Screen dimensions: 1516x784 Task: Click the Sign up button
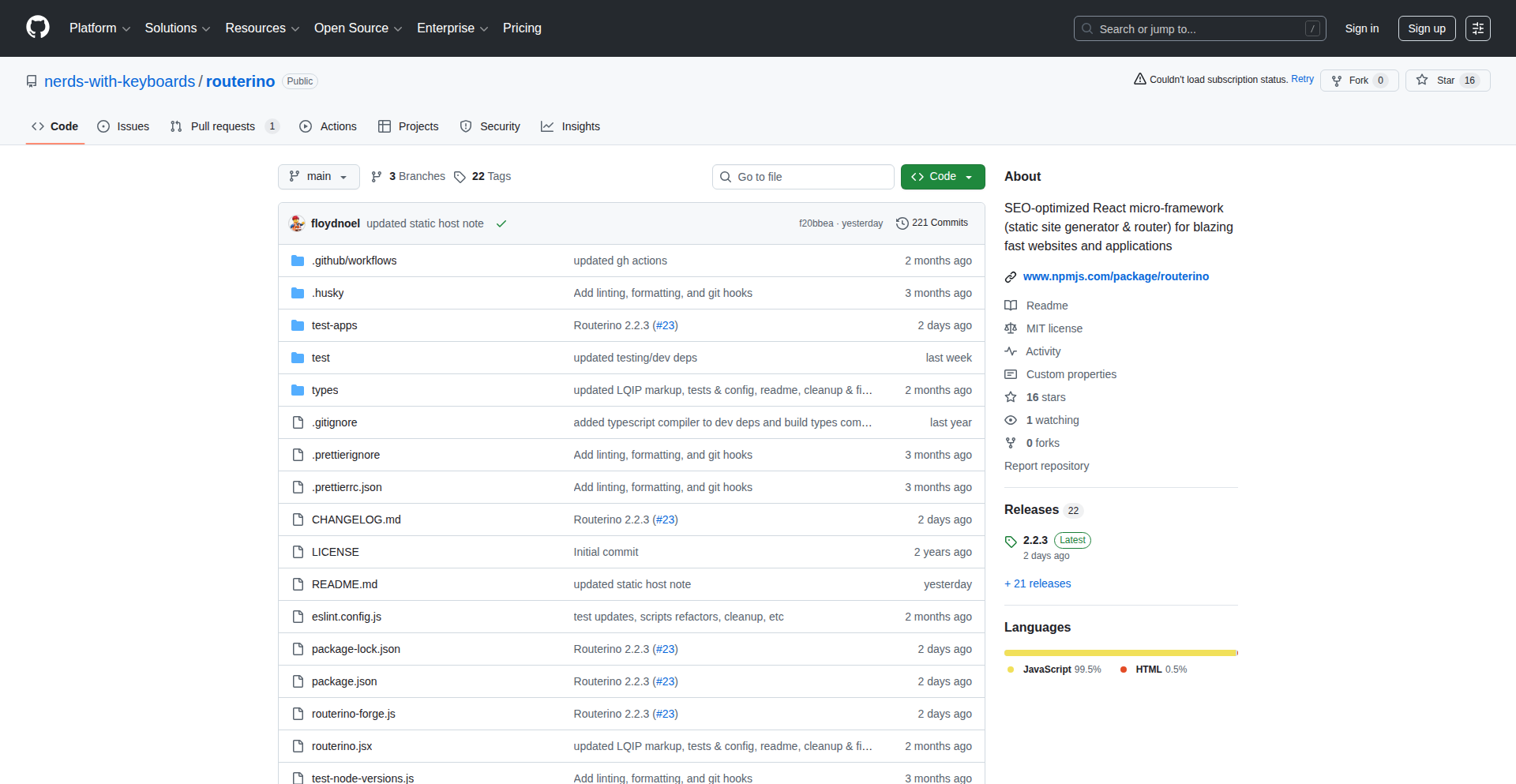click(1426, 28)
